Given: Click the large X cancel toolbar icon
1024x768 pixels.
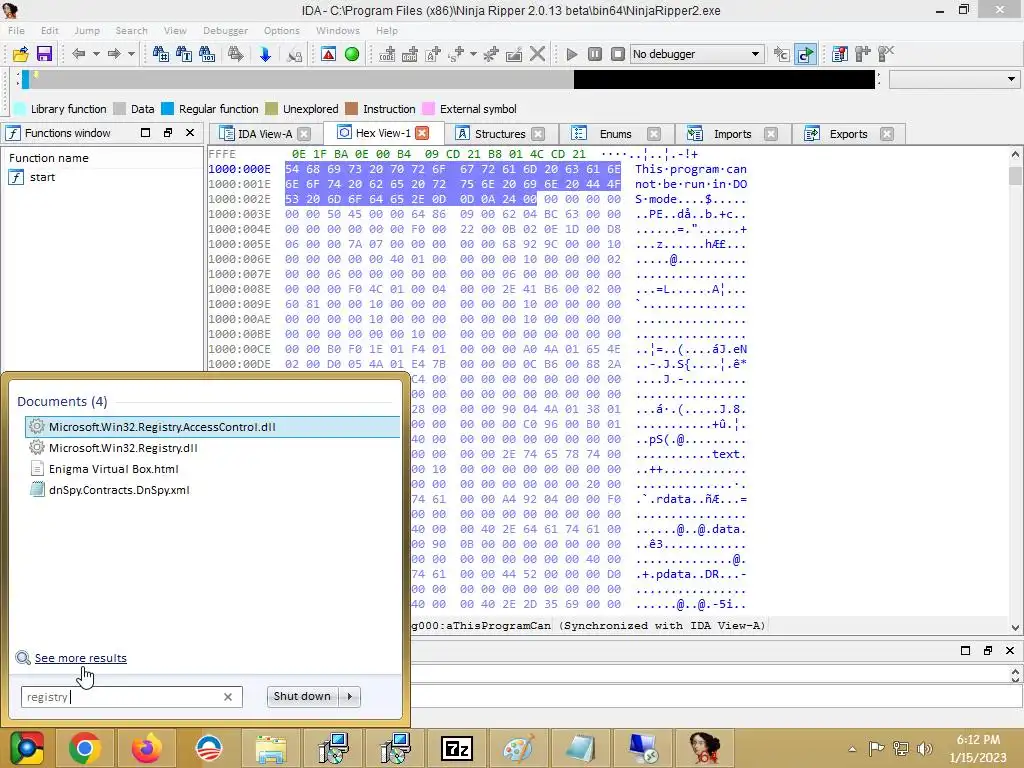Looking at the screenshot, I should coord(537,54).
